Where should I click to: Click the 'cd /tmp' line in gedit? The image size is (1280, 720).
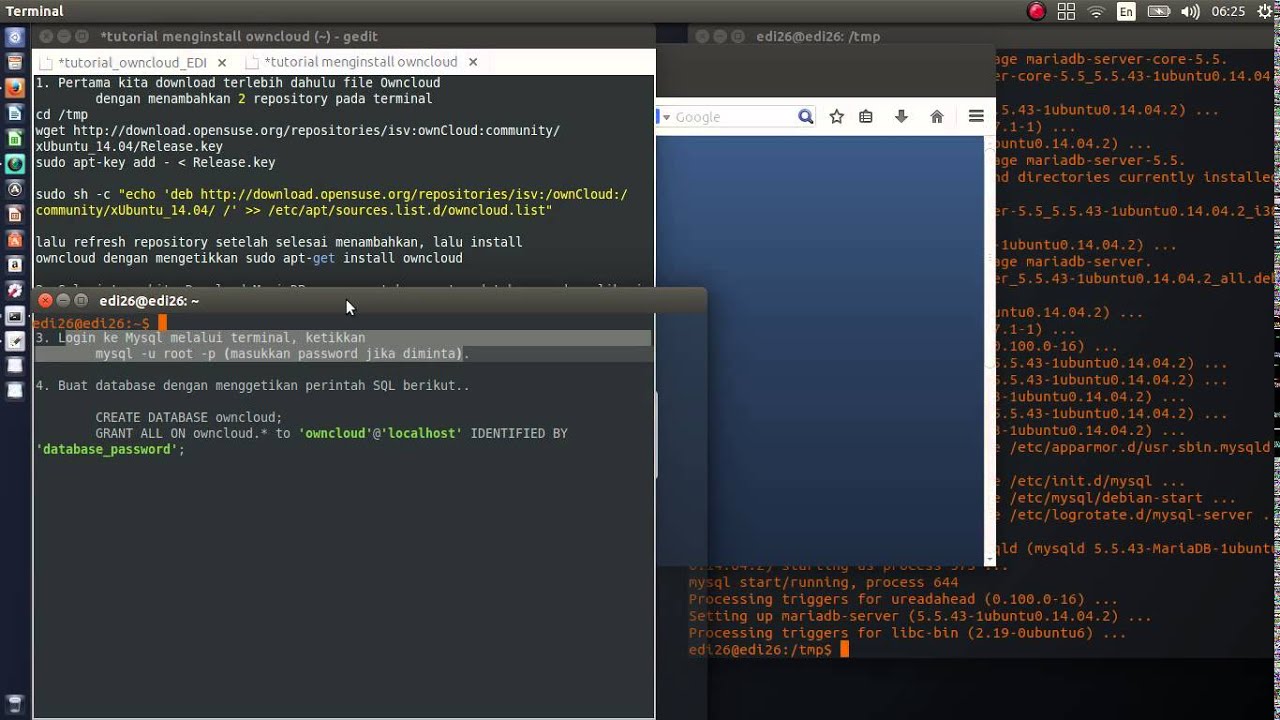coord(62,114)
